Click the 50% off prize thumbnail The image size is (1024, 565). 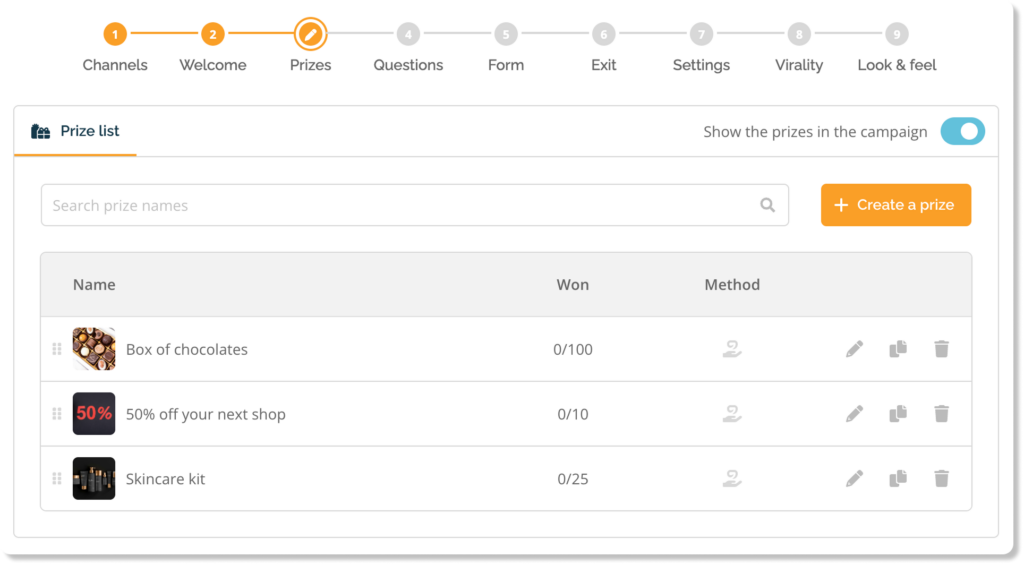[x=94, y=413]
